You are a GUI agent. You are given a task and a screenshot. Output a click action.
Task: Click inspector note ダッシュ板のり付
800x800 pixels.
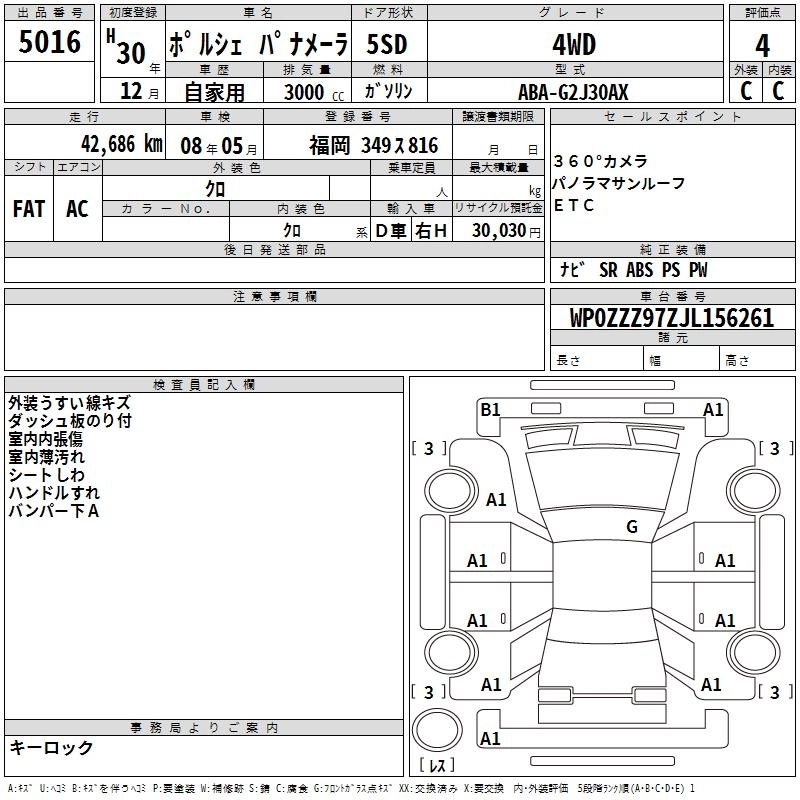[x=70, y=421]
